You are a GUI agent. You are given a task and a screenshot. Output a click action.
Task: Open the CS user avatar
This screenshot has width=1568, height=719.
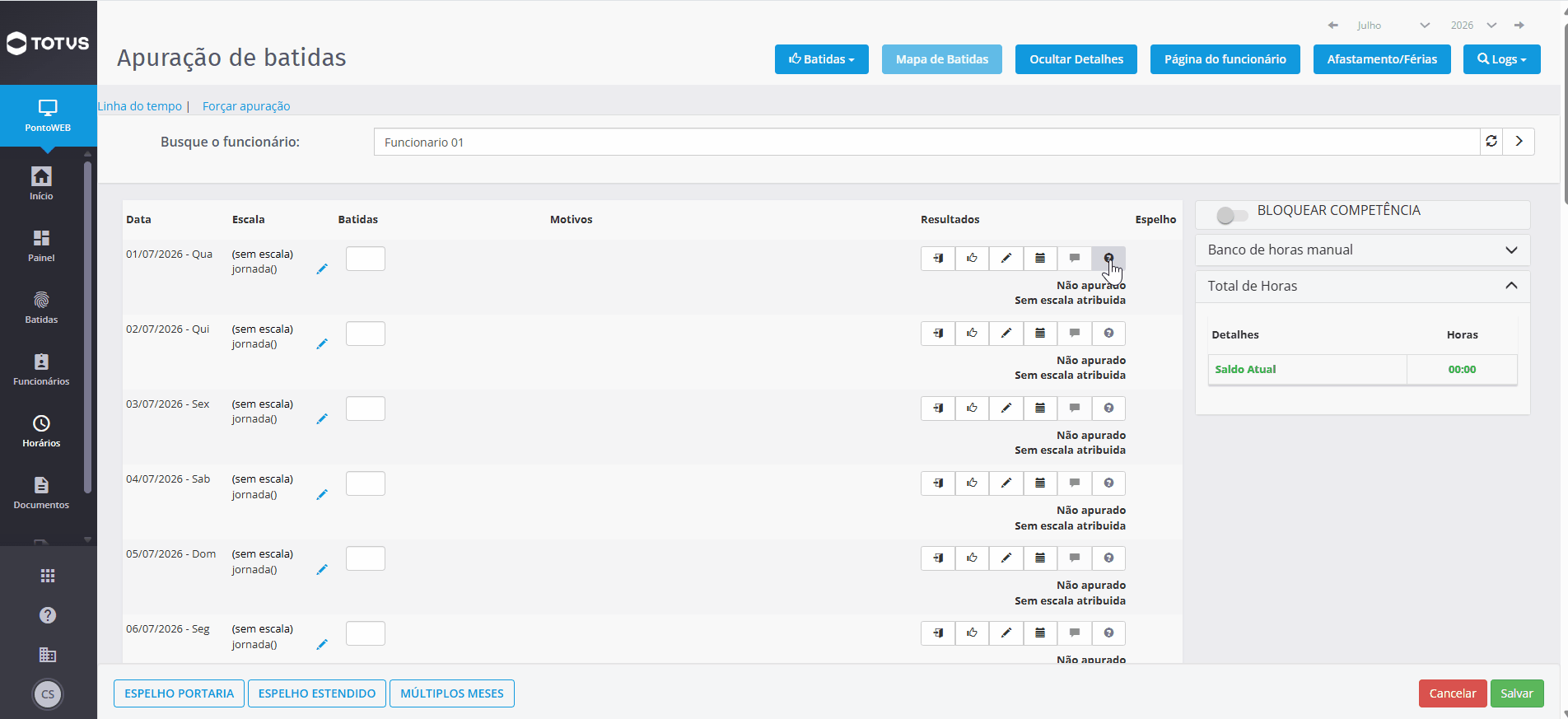tap(48, 694)
